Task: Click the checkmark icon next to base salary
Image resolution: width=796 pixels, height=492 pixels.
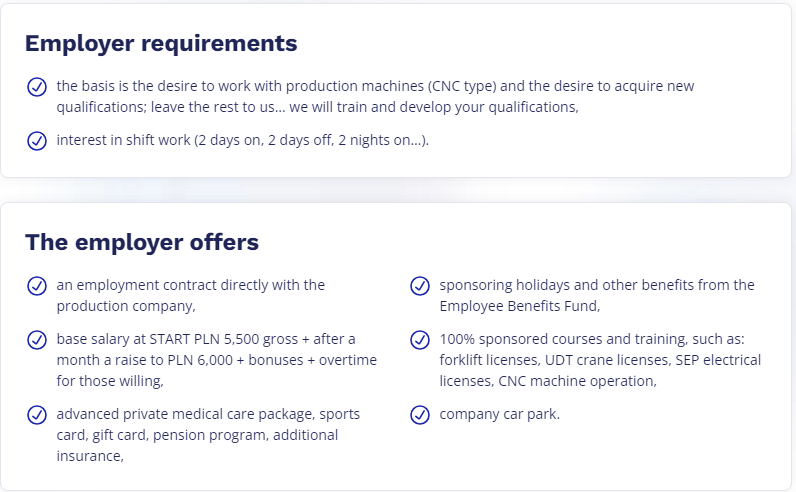Action: (37, 339)
